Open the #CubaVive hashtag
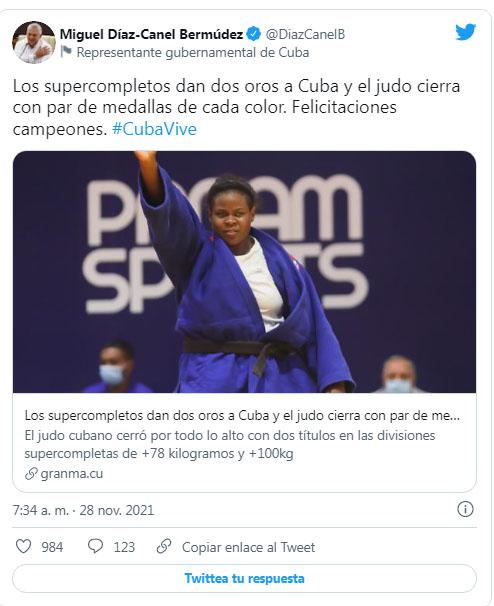Viewport: 494px width, 606px height. (154, 129)
